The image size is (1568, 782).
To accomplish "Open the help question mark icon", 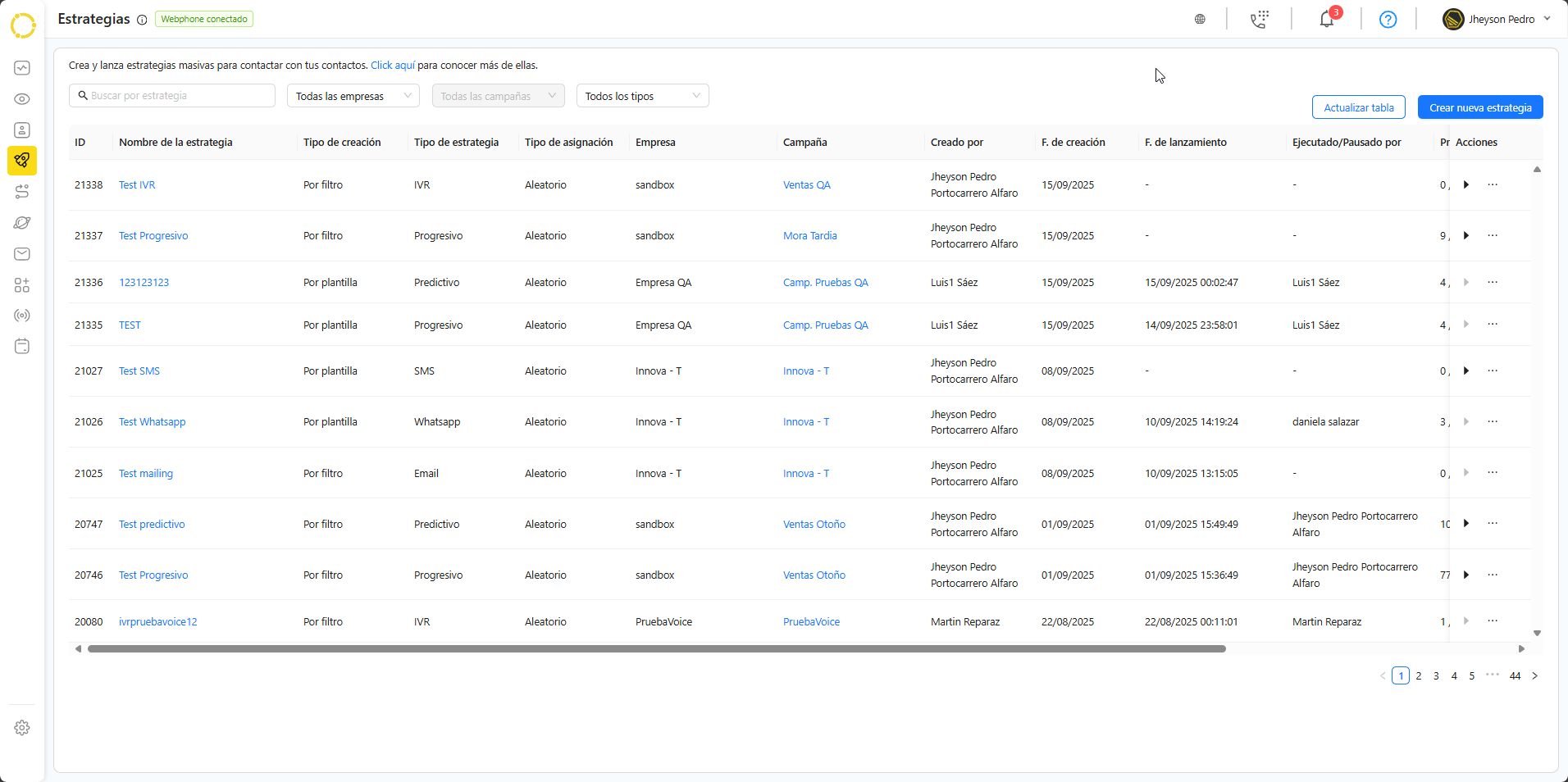I will (x=1388, y=19).
